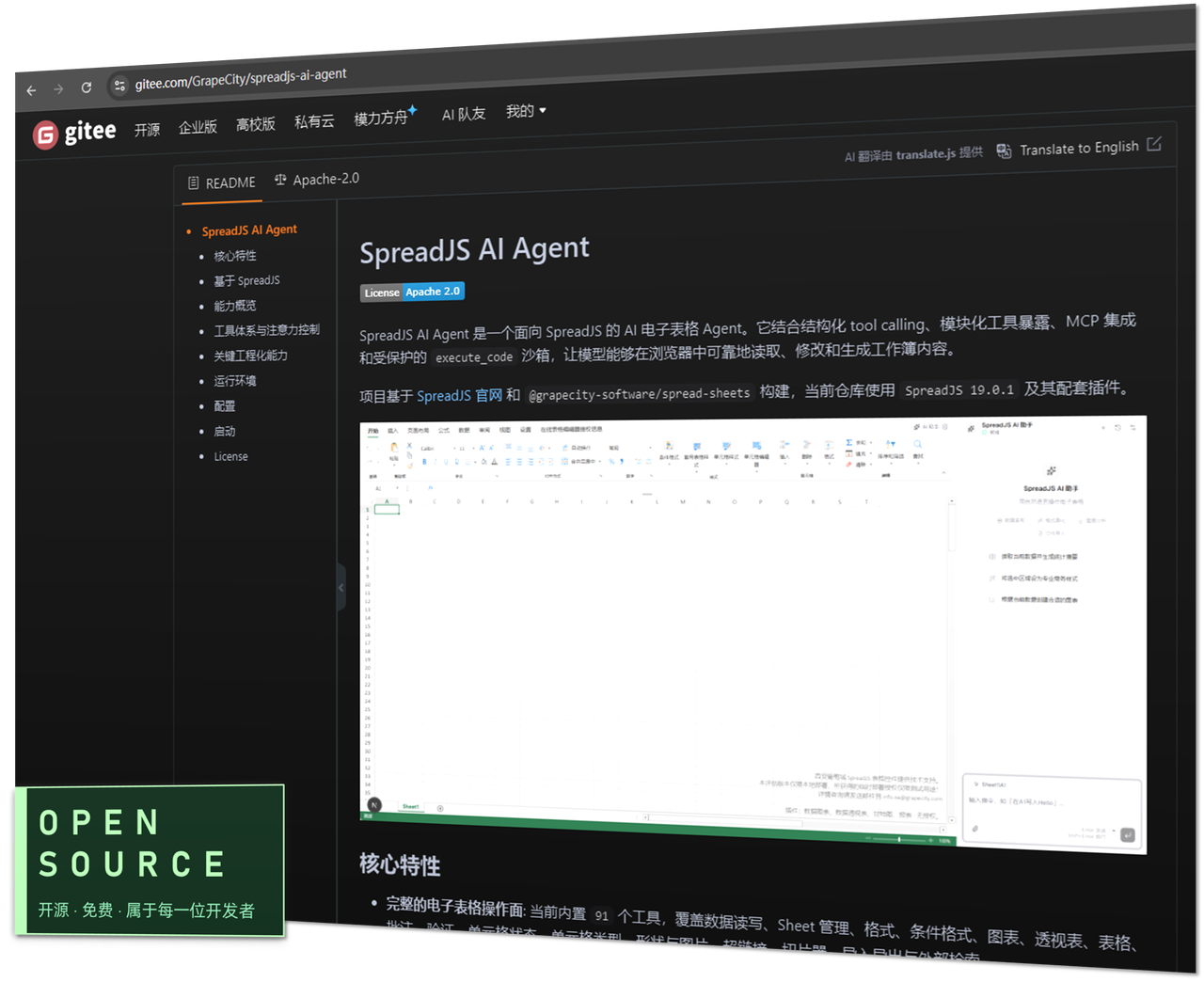Viewport: 1204px width, 982px height.
Task: Jump to 关键工程化能力 in the outline
Action: point(250,356)
